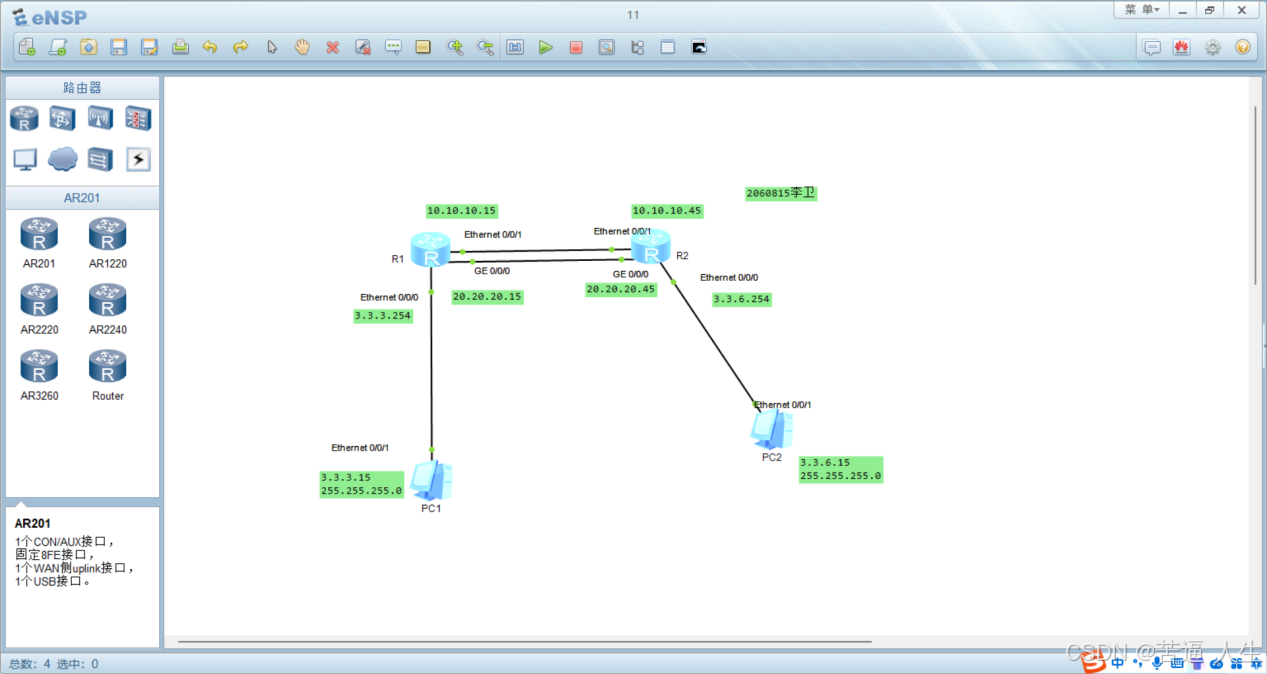Zoom in on the topology canvas
Image resolution: width=1267 pixels, height=674 pixels.
tap(455, 47)
